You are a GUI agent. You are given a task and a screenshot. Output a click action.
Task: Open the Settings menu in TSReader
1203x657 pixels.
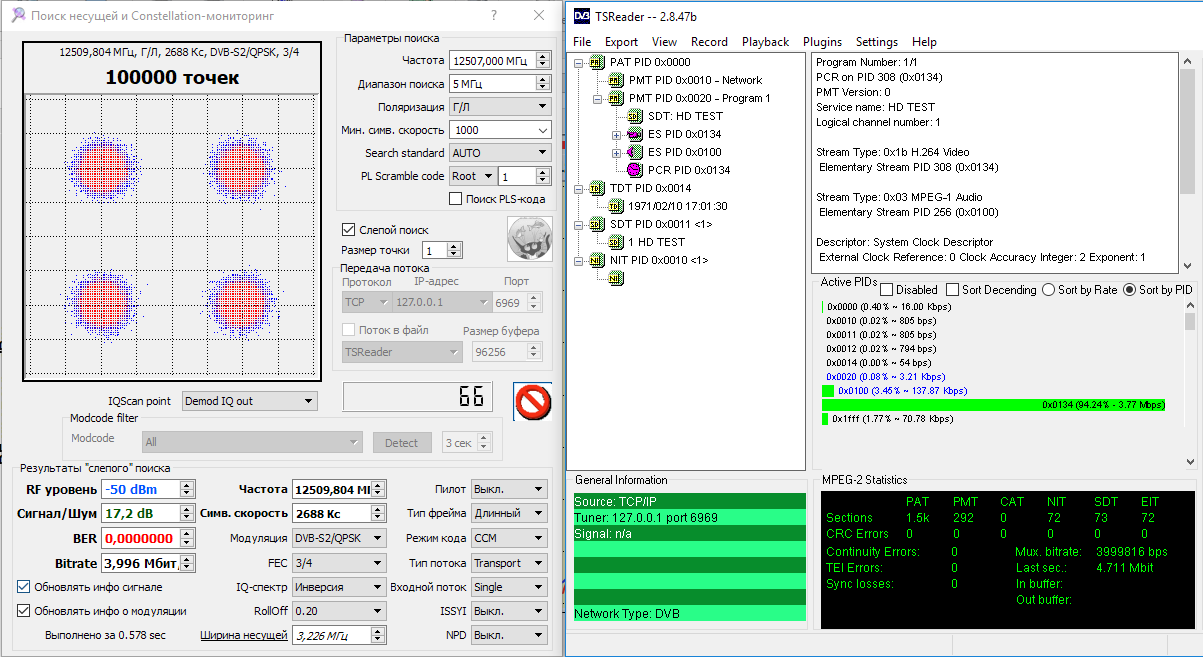tap(877, 42)
